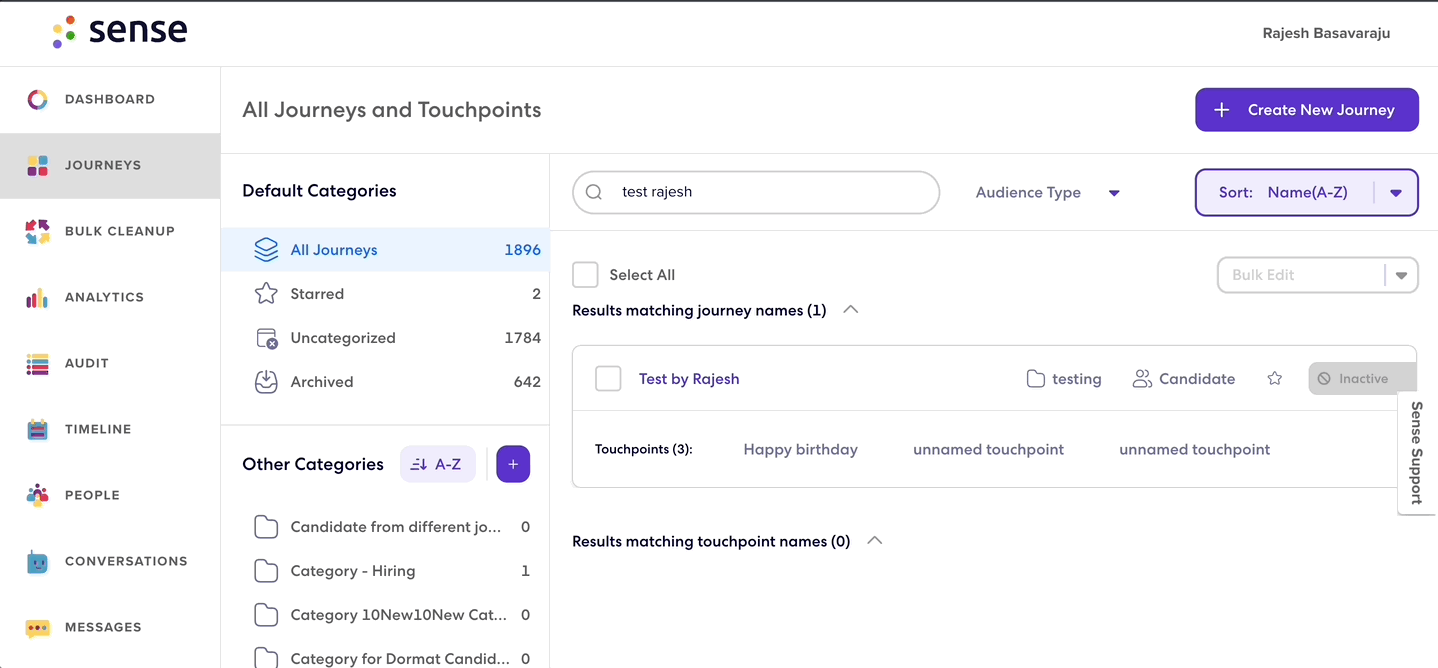The image size is (1438, 668).
Task: Check the Test by Rajesh journey checkbox
Action: tap(608, 379)
